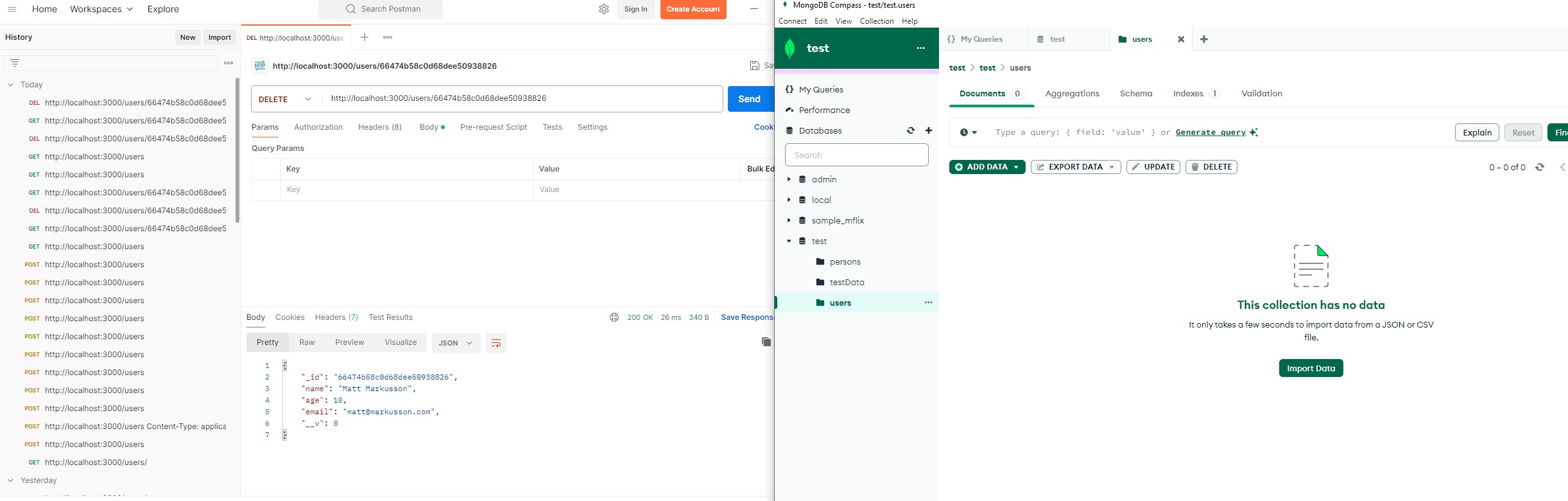This screenshot has width=1568, height=501.
Task: Switch to the Aggregations tab
Action: point(1072,94)
